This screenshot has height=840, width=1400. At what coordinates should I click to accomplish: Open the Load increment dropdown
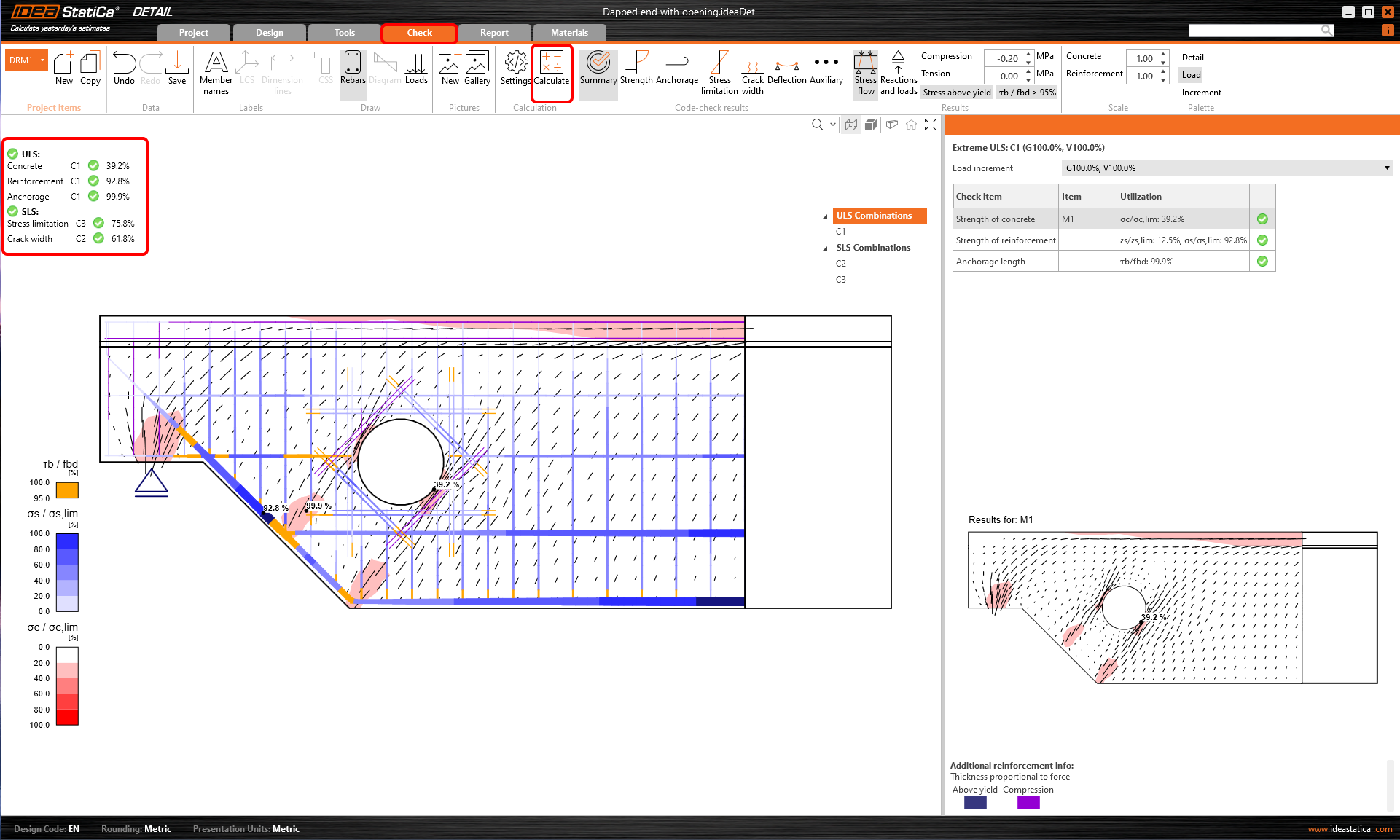[1387, 168]
